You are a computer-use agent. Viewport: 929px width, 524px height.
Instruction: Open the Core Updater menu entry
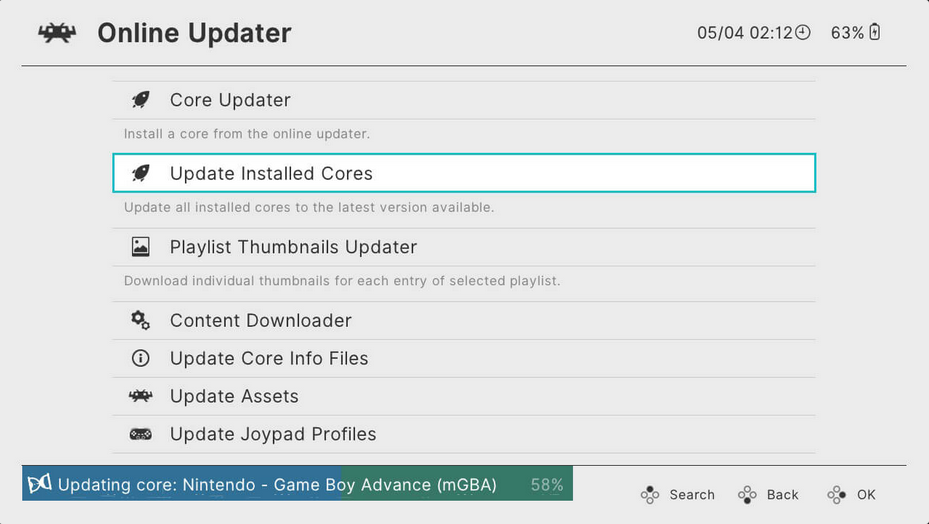click(x=464, y=100)
